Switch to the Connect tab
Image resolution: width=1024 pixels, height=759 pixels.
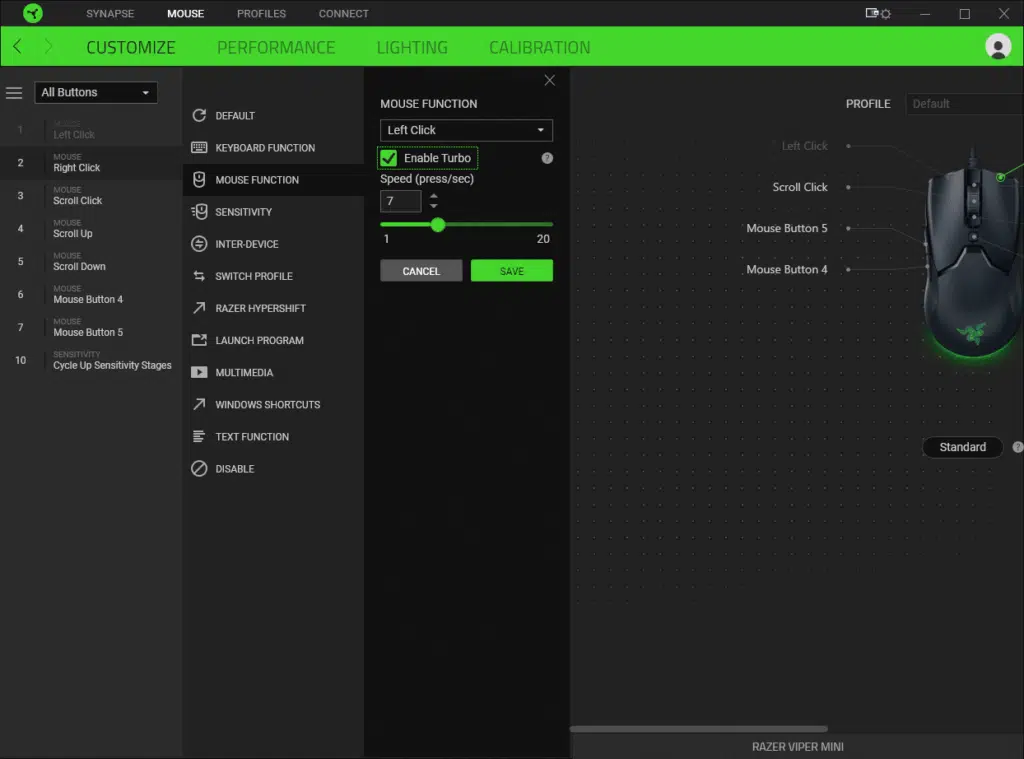coord(344,13)
